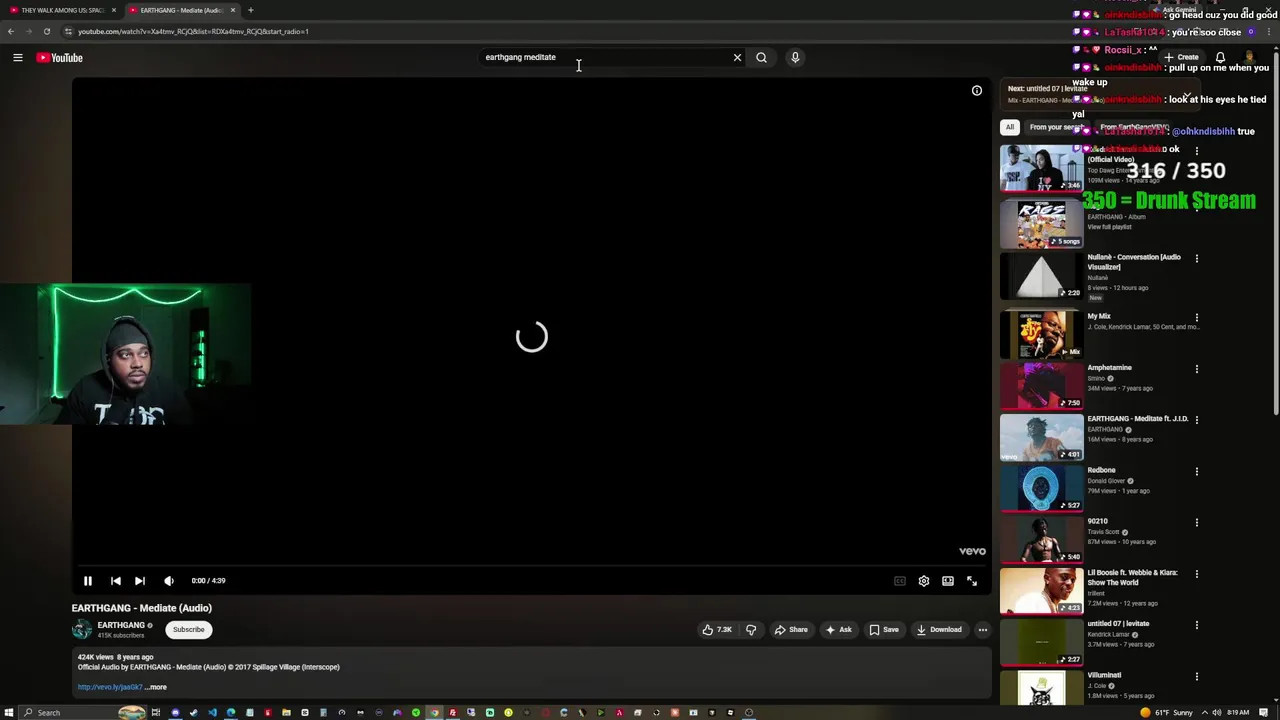Open the options menu for Redbone
Screen dimensions: 1280x720
1196,471
